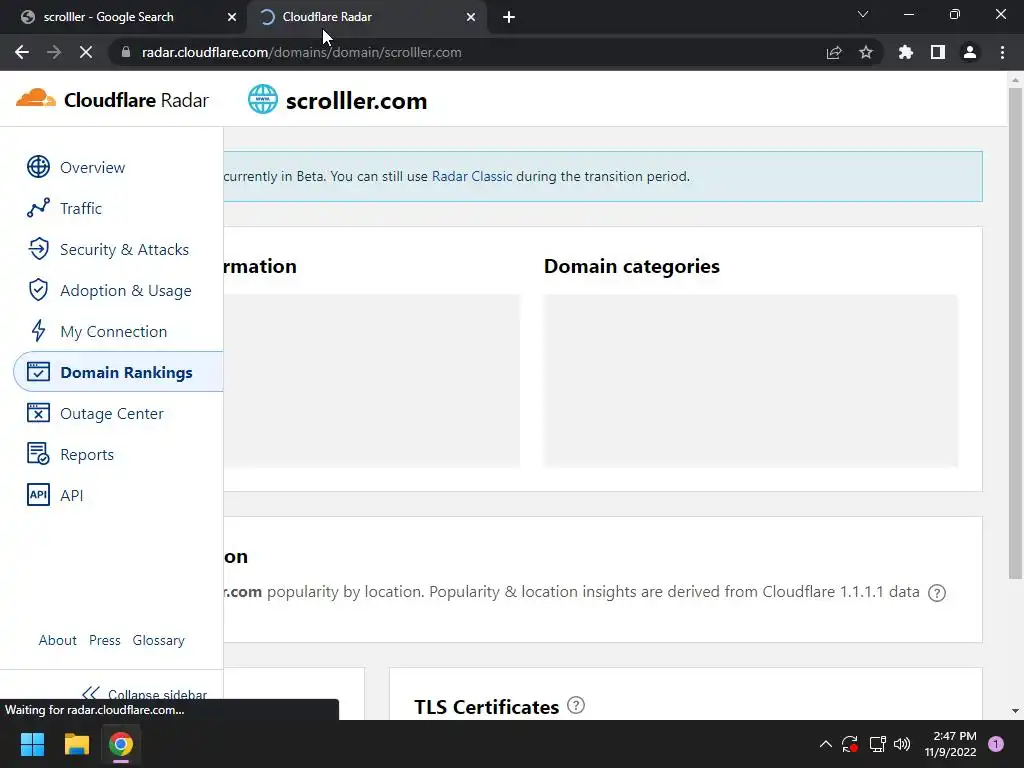Switch to the scrolller - Google Search tab
Image resolution: width=1024 pixels, height=768 pixels.
click(122, 17)
